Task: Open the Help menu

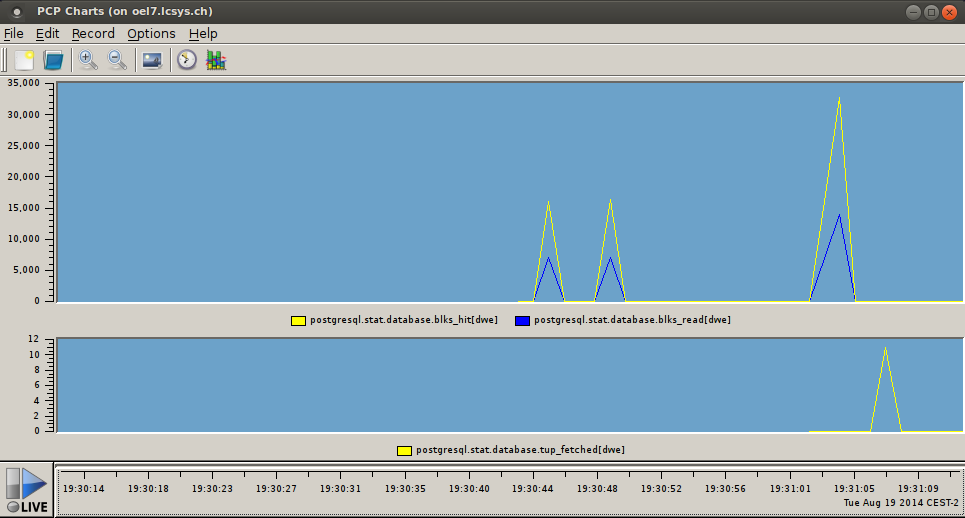Action: click(x=203, y=33)
